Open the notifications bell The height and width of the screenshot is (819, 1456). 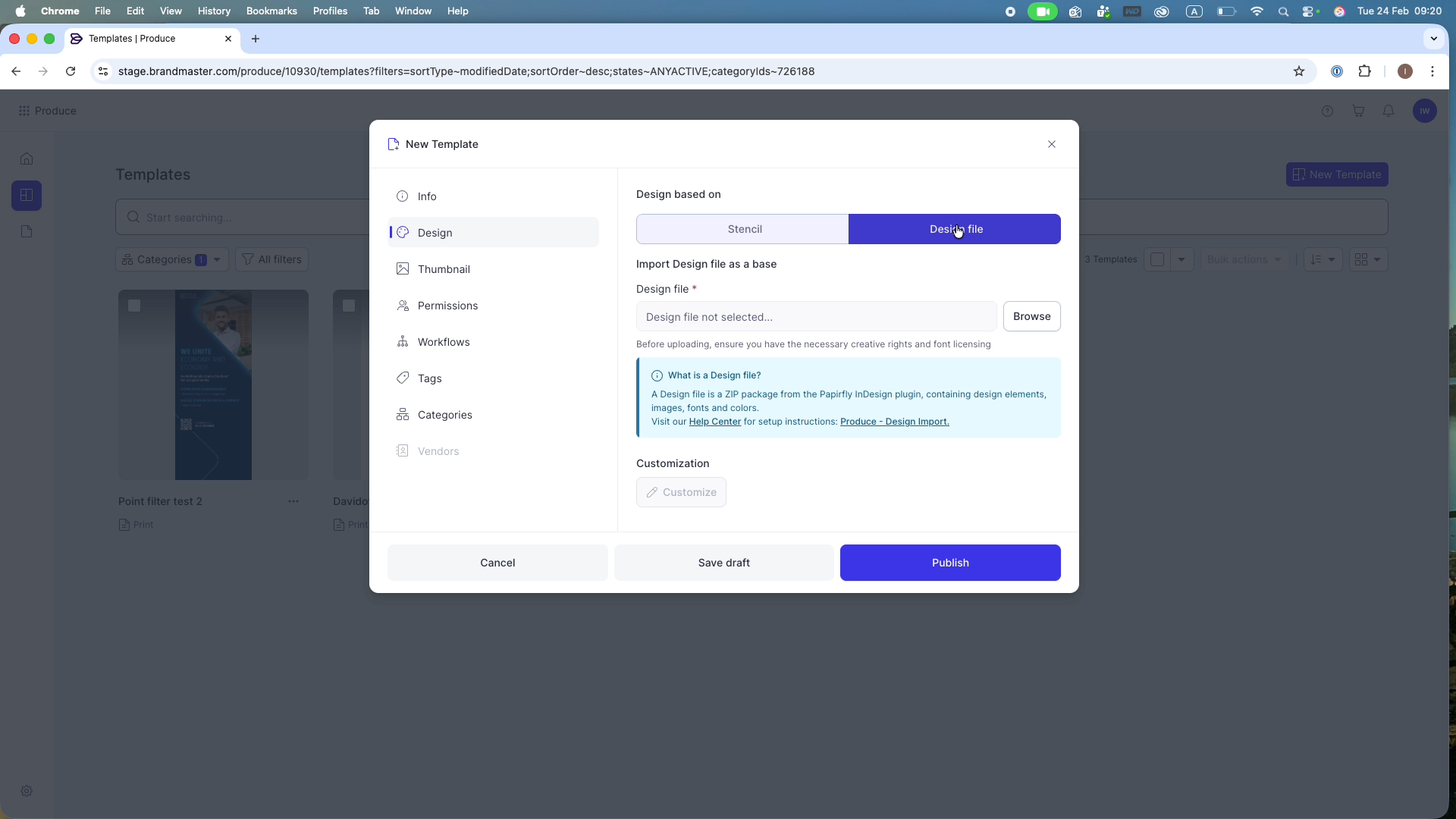pyautogui.click(x=1389, y=111)
